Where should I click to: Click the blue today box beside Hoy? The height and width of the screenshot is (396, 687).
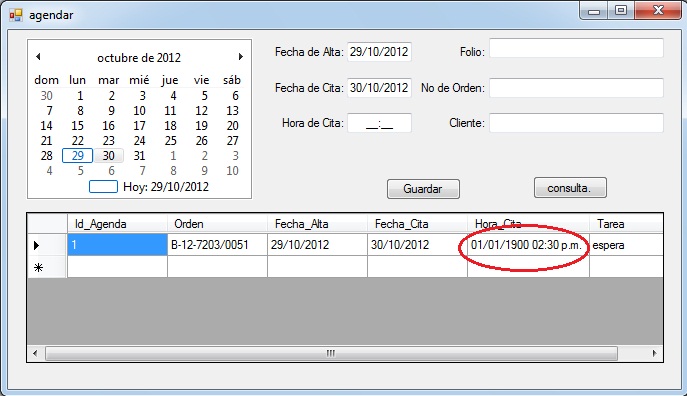click(x=103, y=187)
